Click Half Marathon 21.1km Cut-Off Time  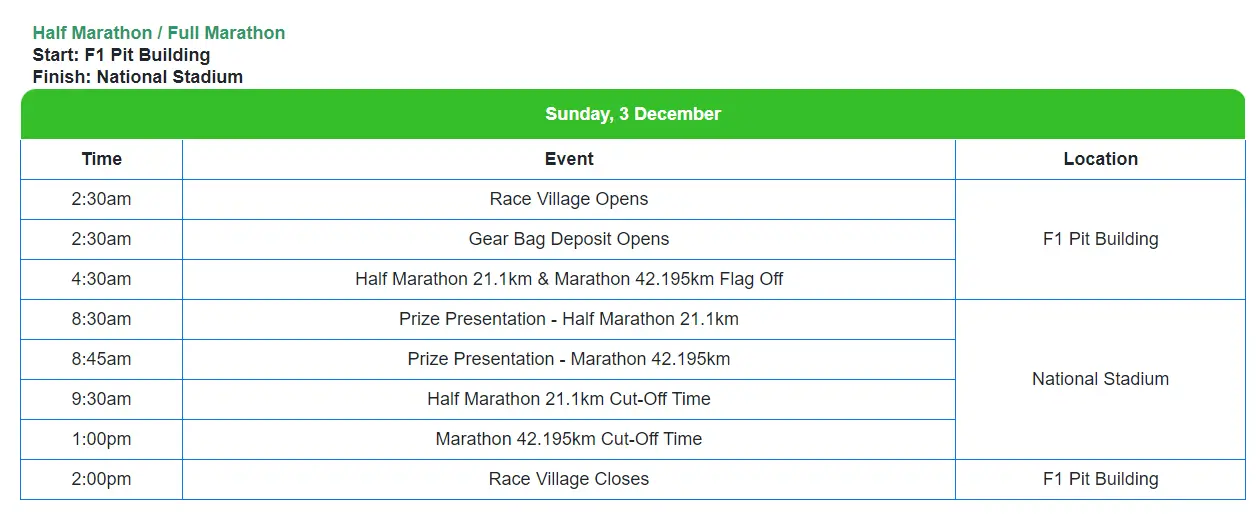click(569, 399)
